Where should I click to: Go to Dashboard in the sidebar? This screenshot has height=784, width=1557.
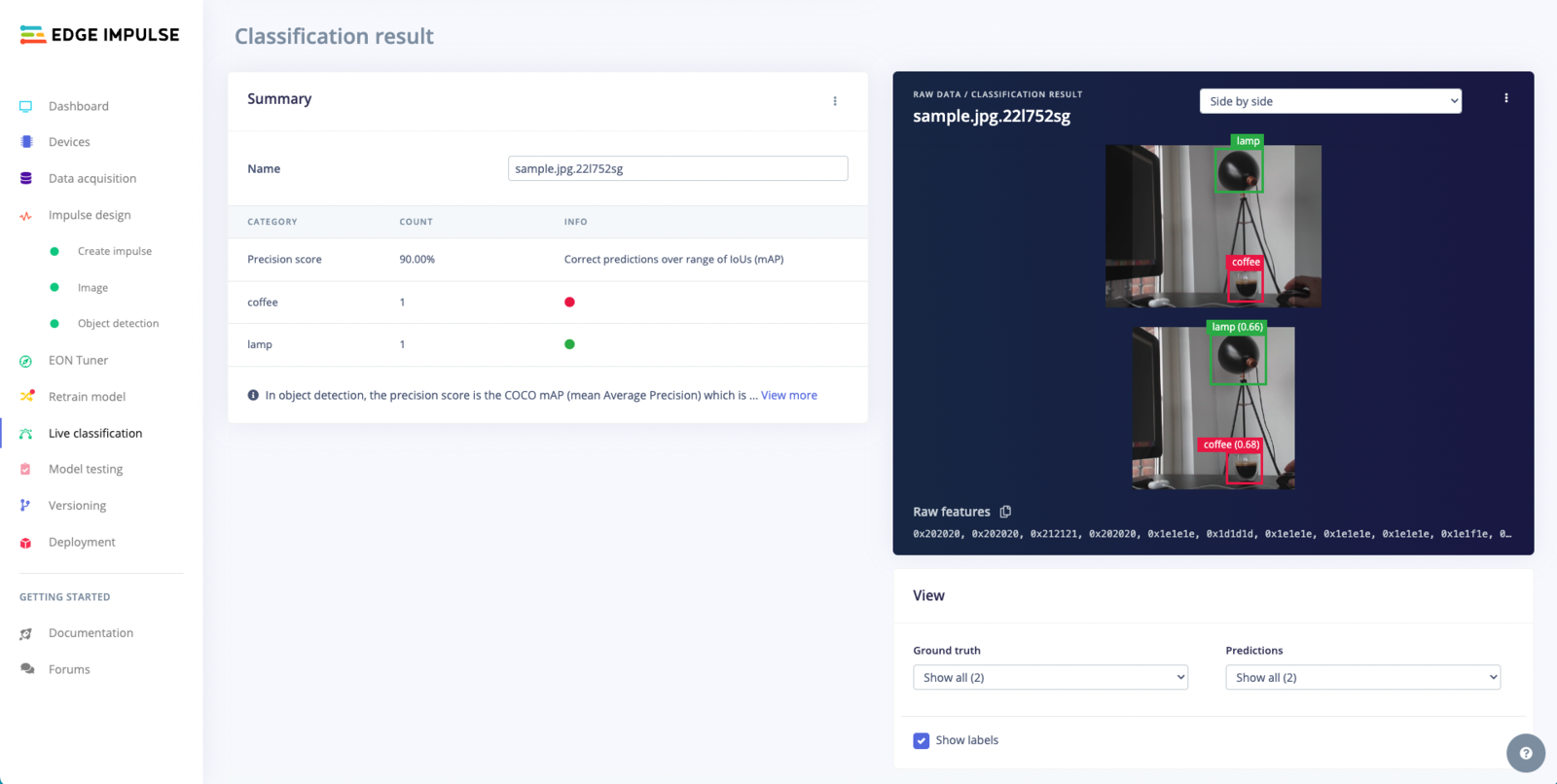(x=79, y=106)
